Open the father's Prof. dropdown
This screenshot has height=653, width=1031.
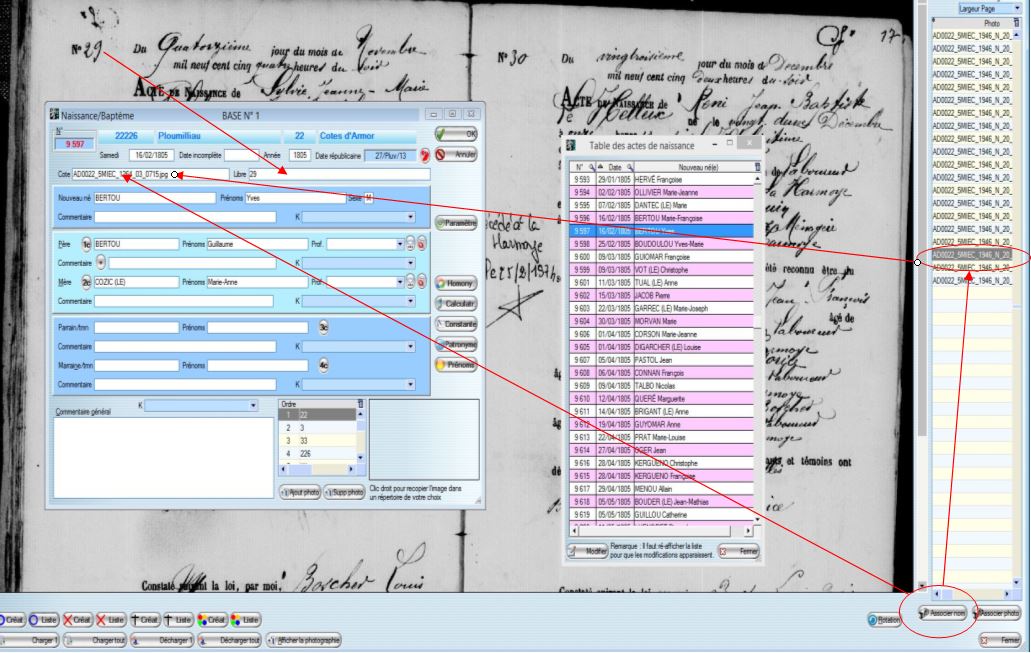tap(368, 243)
